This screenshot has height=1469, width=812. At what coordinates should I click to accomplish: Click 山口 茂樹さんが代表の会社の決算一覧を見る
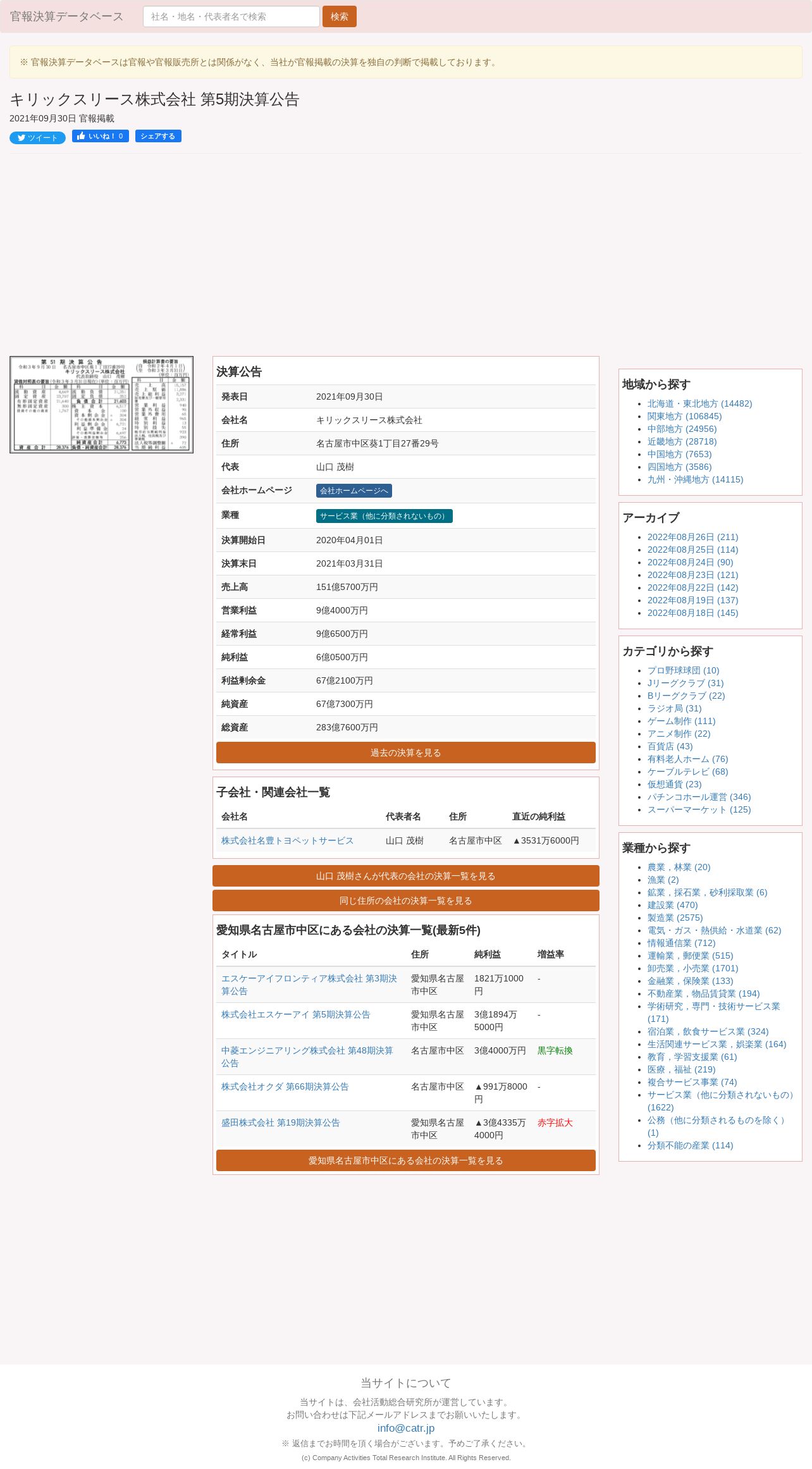point(406,876)
